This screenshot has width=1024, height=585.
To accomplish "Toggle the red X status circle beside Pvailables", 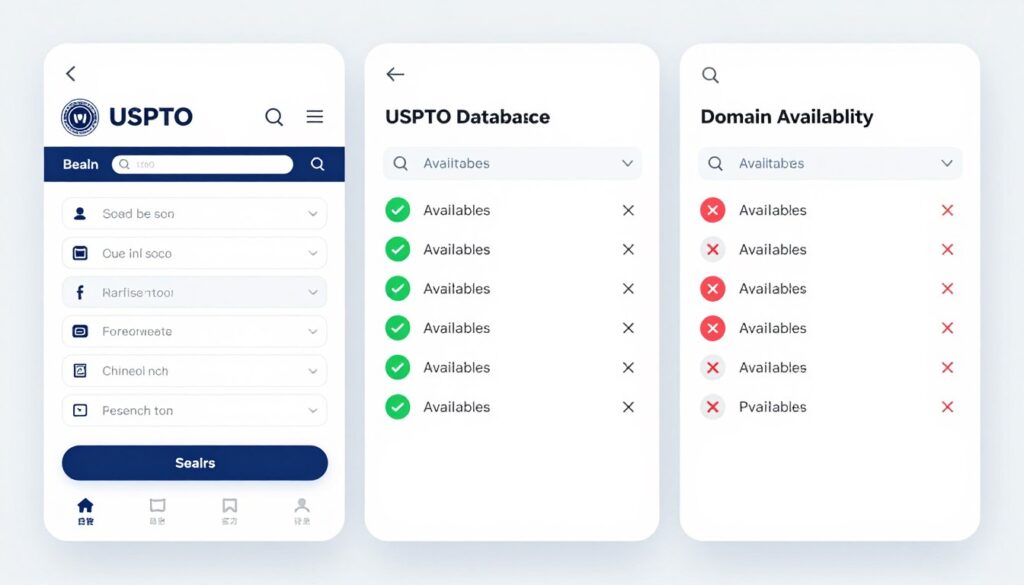I will (712, 407).
